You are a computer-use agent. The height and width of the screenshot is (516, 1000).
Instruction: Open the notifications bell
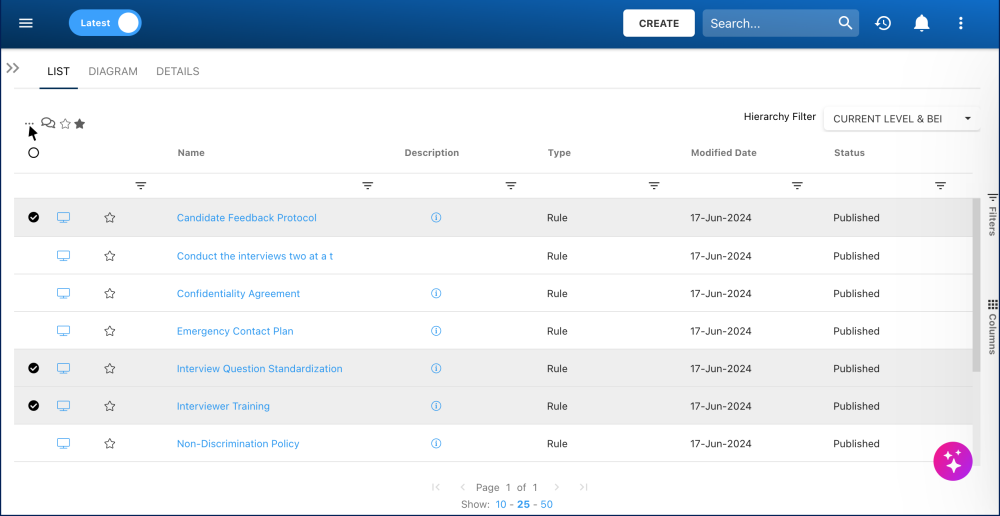(922, 24)
